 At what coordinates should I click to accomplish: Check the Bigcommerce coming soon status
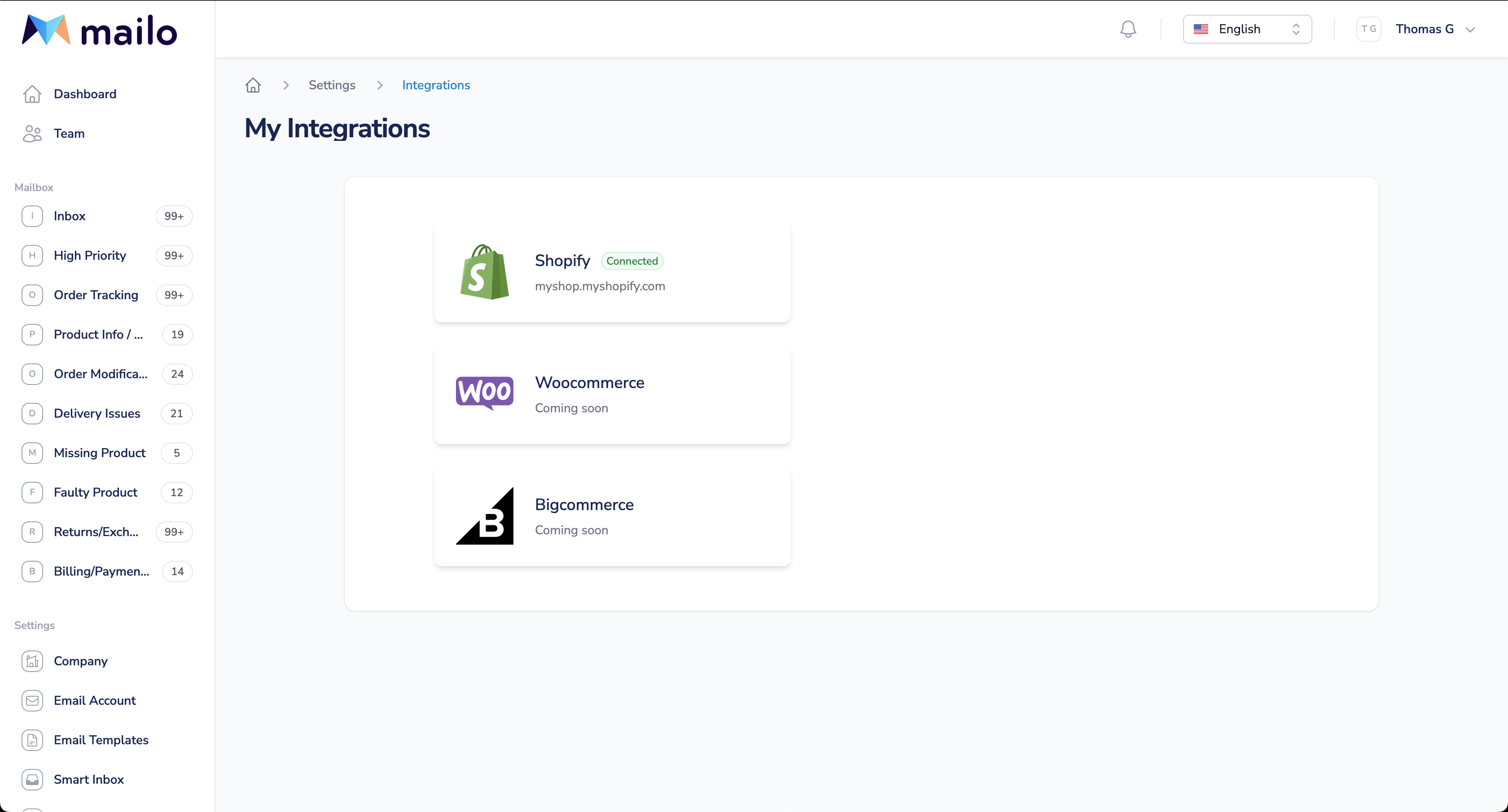click(572, 530)
